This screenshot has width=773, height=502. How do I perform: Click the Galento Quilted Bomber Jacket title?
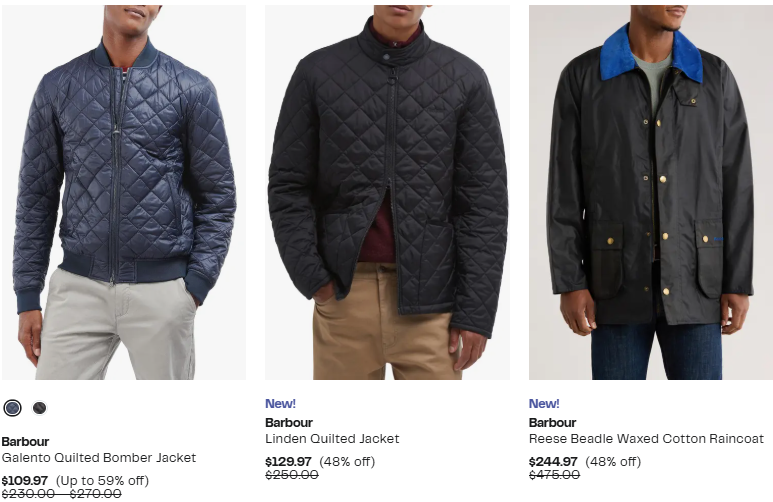pyautogui.click(x=99, y=458)
